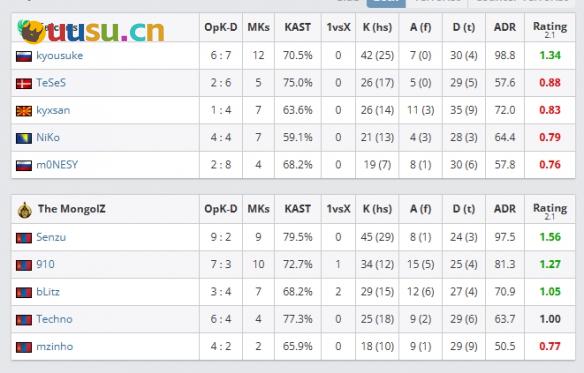Click The MongolZ team logo
Screen dimensions: 584x373
point(25,210)
